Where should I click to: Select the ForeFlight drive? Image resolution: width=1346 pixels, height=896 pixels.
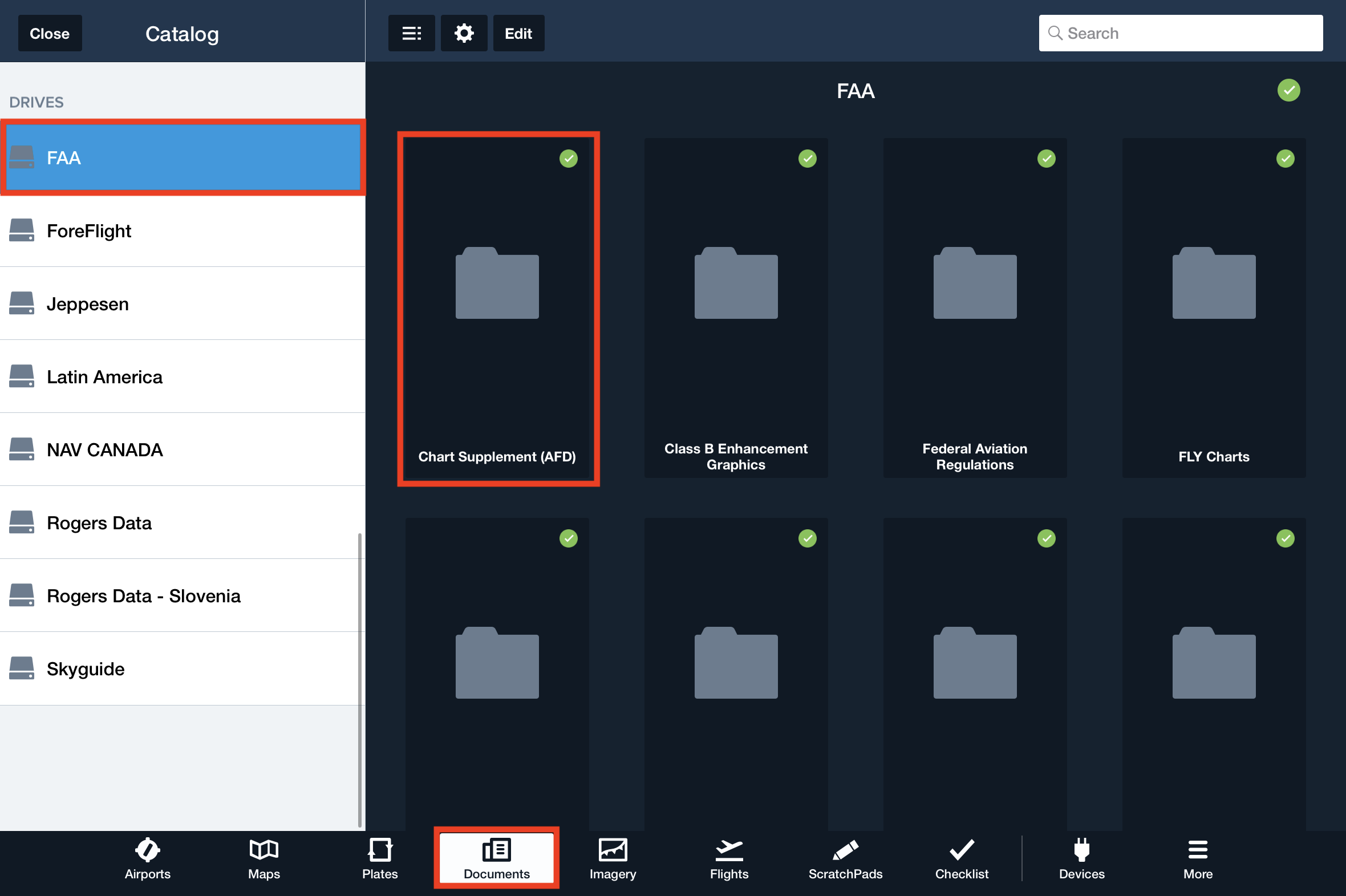click(x=183, y=231)
